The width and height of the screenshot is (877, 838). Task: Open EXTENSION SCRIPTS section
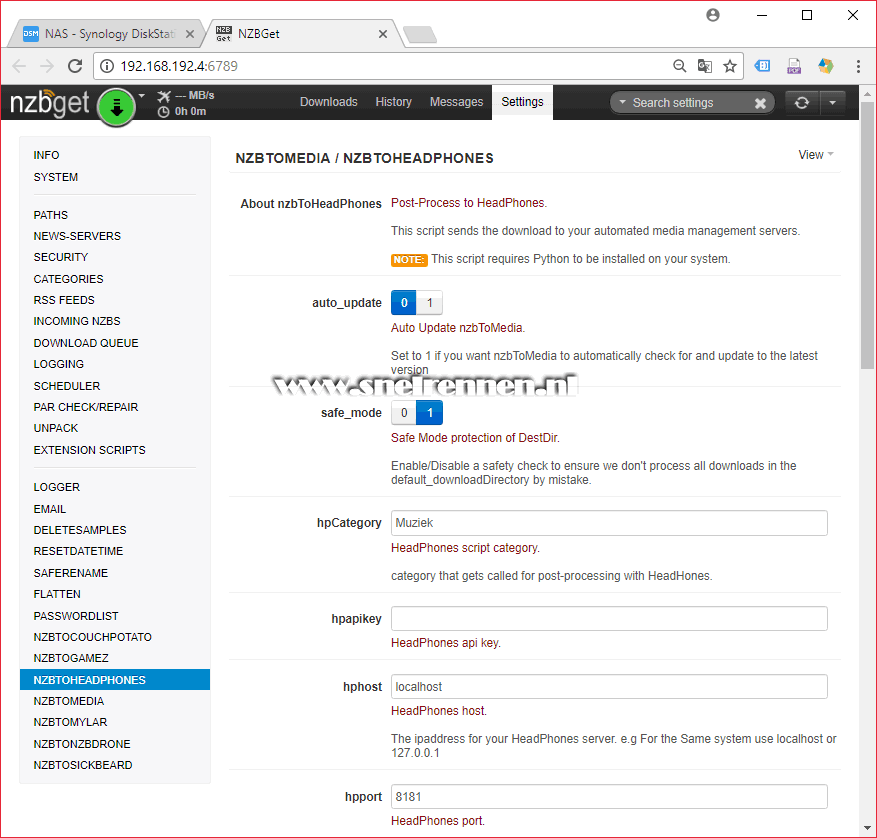[89, 450]
